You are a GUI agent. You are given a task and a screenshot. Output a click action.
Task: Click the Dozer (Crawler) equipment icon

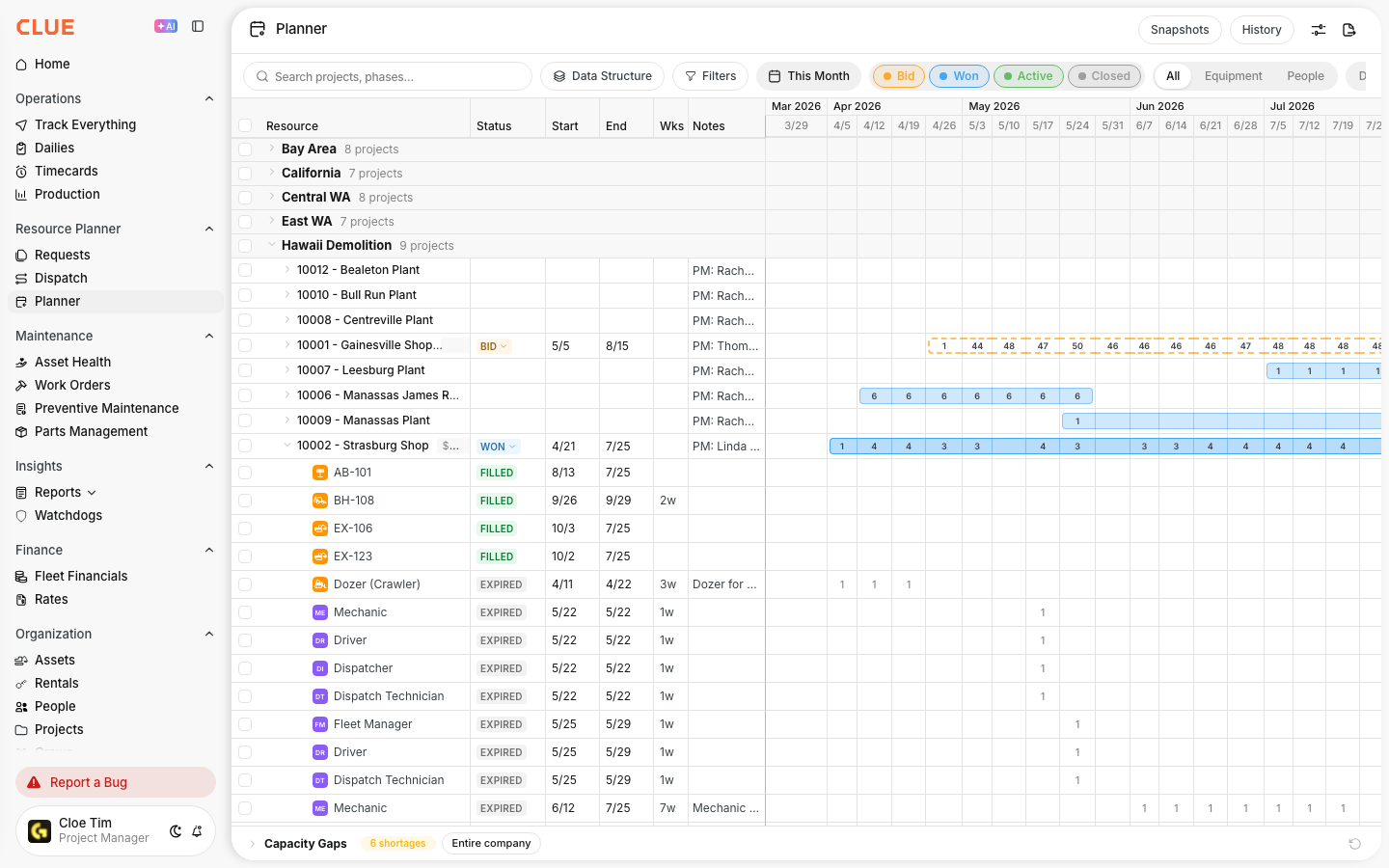(320, 584)
